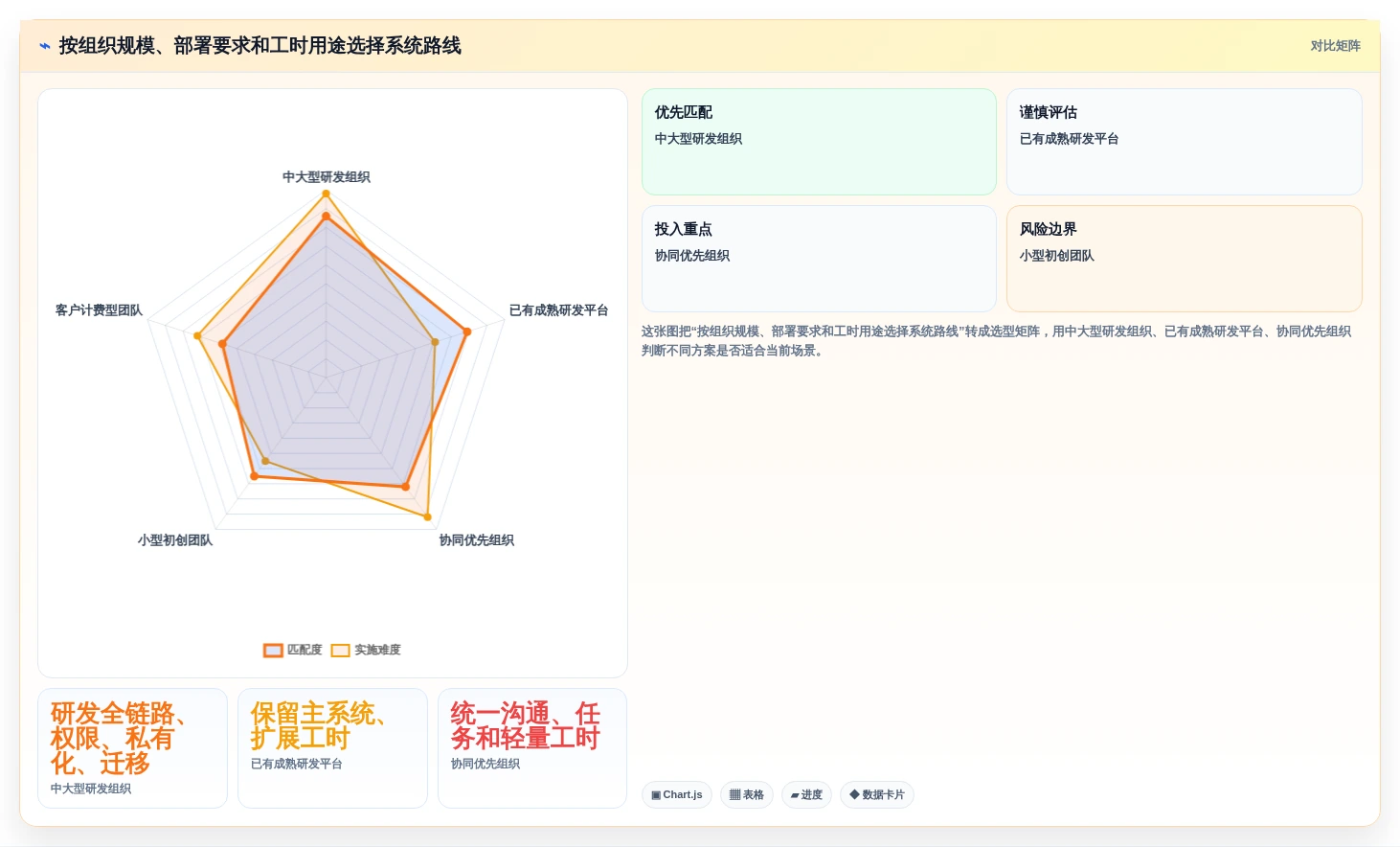1400x847 pixels.
Task: Open the 谨慎评估 matrix card
Action: point(1184,142)
